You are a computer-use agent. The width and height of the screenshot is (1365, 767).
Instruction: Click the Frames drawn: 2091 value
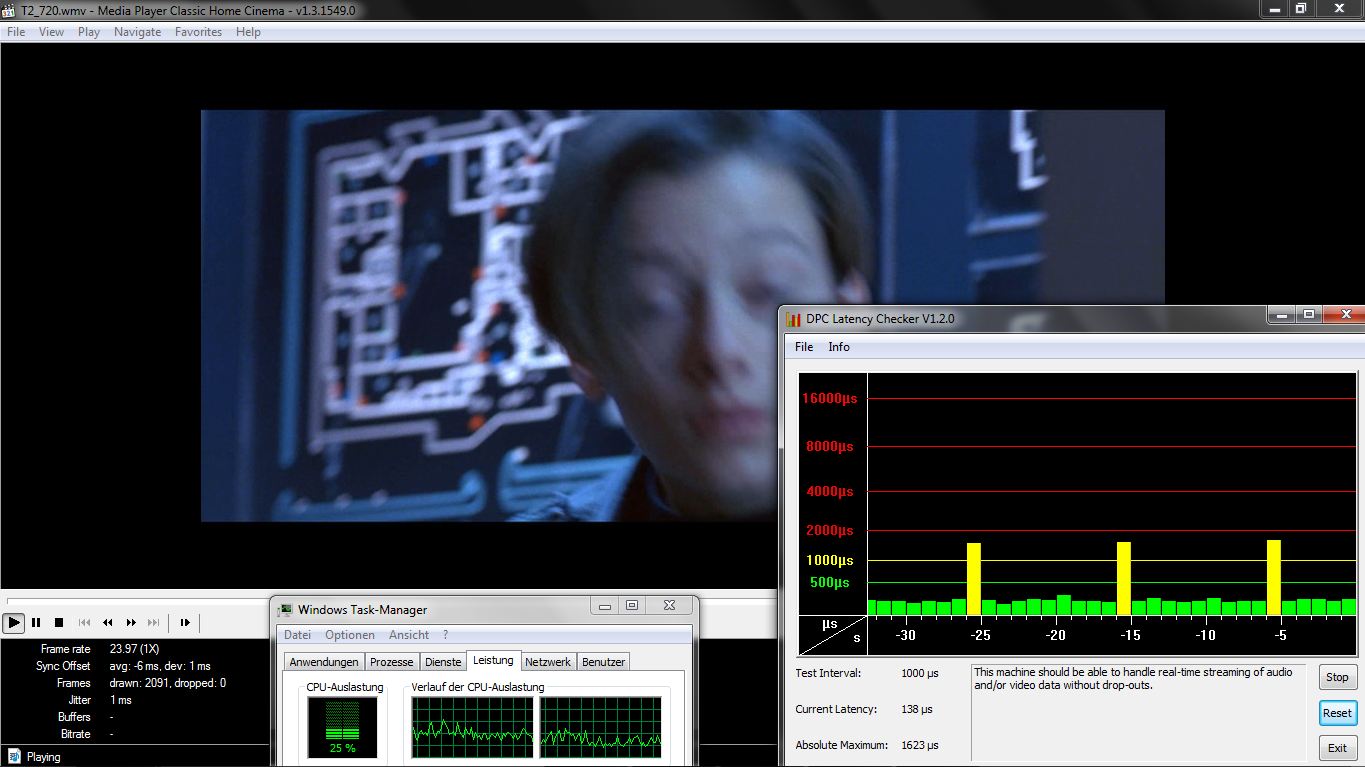(168, 683)
